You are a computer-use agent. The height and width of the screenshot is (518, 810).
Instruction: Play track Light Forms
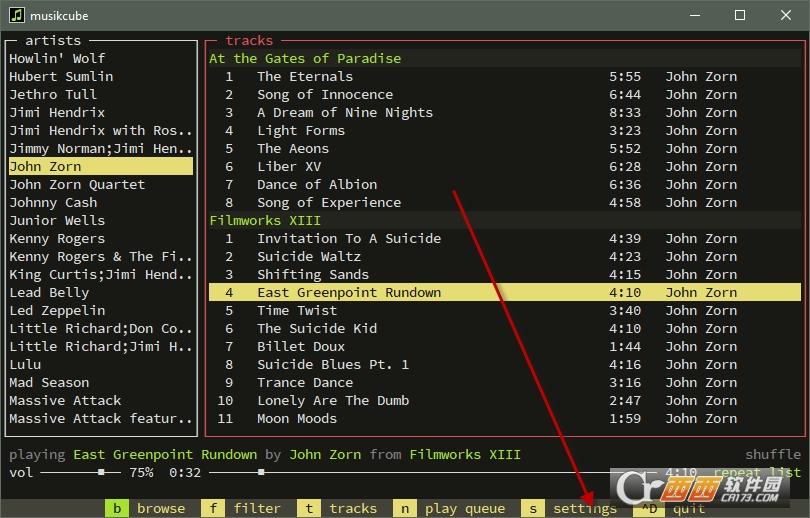pos(505,130)
